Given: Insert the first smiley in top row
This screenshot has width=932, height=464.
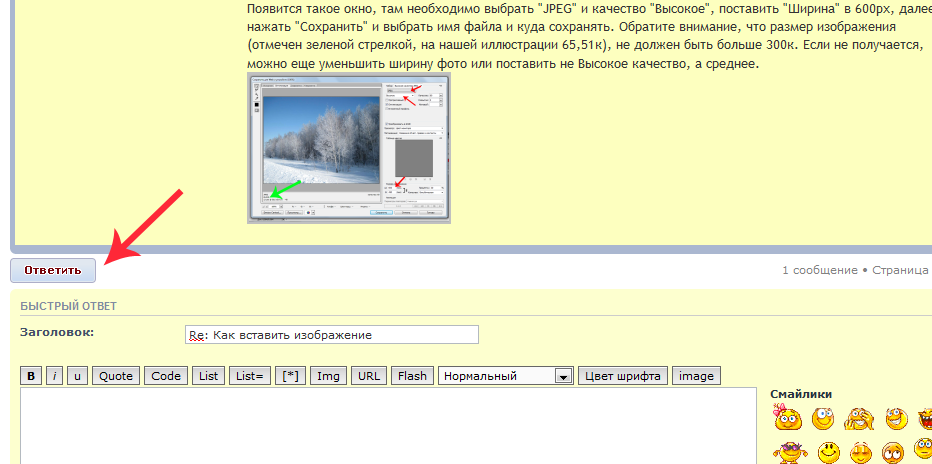Looking at the screenshot, I should tap(789, 419).
